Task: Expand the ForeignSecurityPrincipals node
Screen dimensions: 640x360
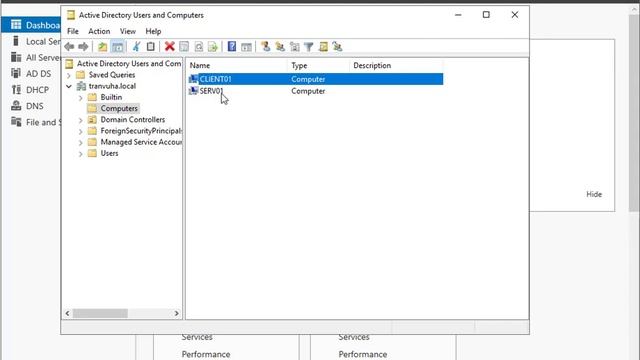Action: tap(80, 131)
